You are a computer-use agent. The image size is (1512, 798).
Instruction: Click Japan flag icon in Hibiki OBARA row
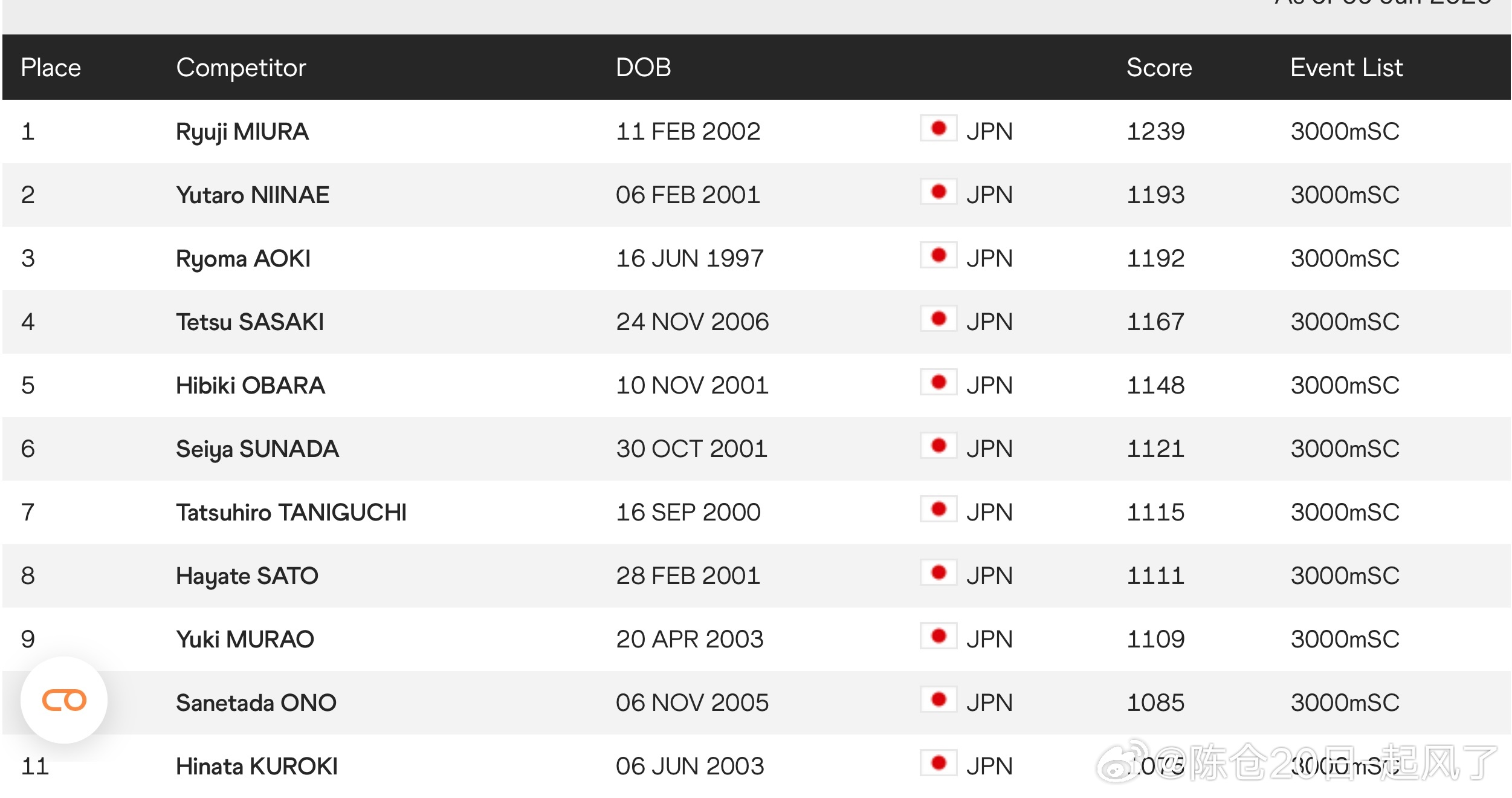(939, 382)
